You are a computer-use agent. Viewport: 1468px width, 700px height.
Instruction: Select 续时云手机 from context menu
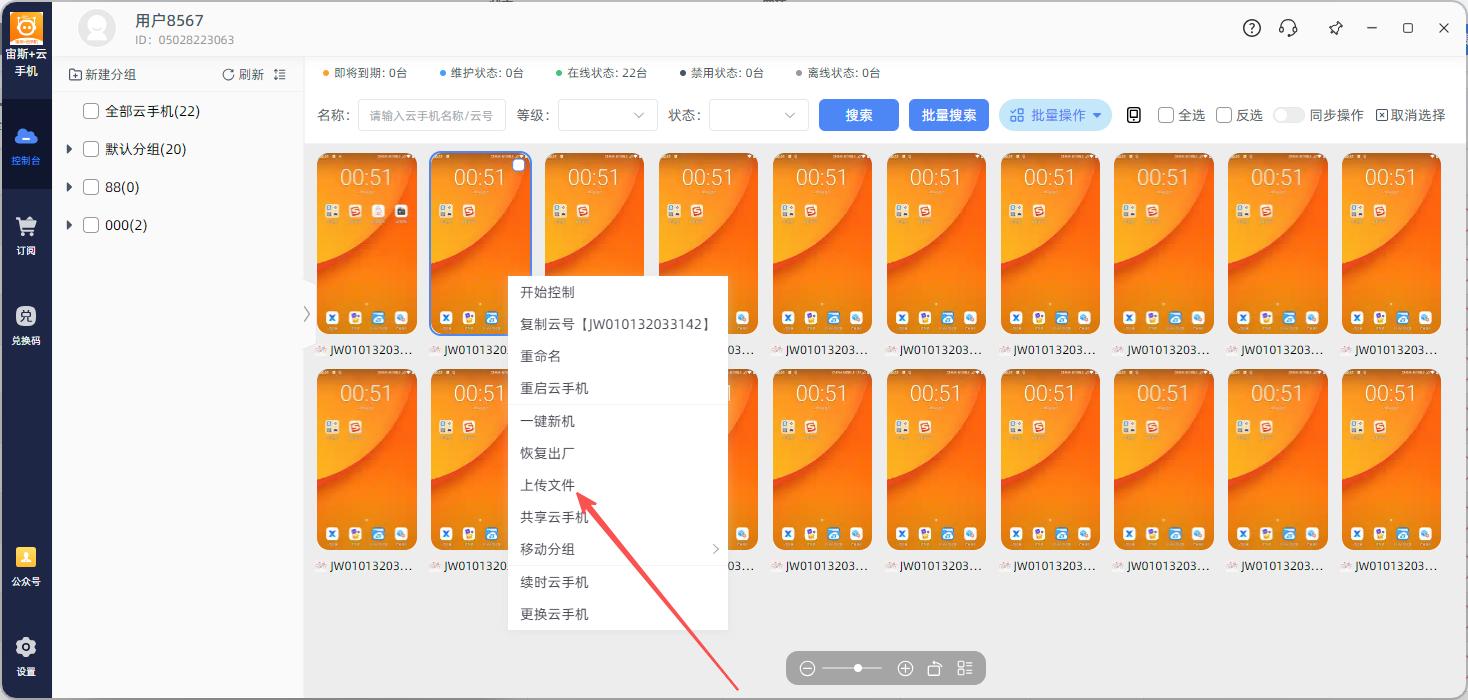point(618,582)
